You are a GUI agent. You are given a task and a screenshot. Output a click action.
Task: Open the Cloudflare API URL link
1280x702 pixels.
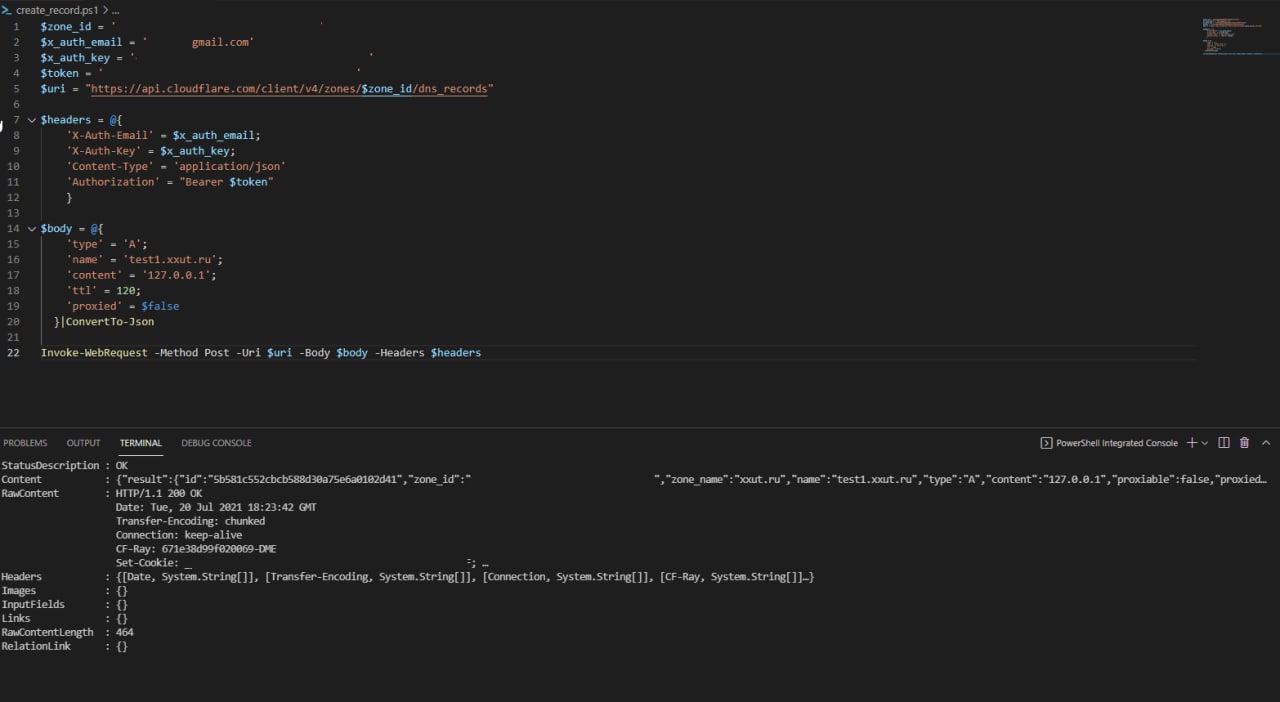(x=290, y=89)
